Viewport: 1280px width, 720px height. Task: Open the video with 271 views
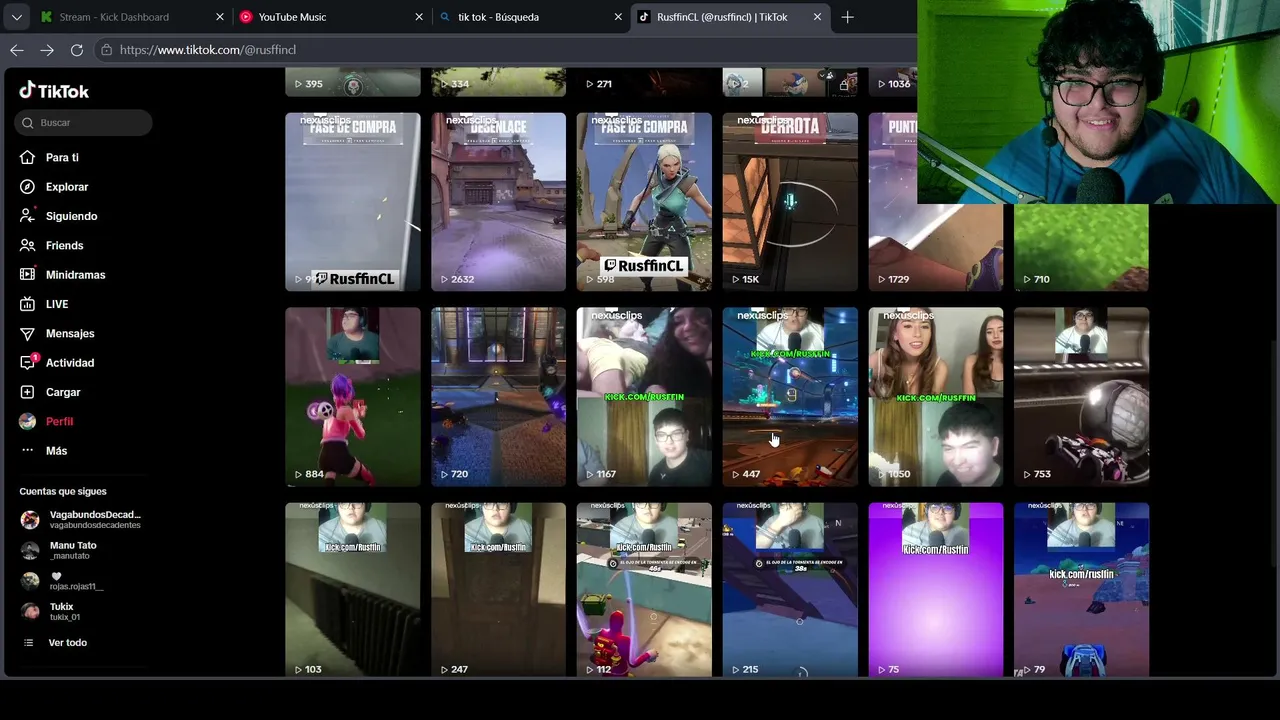tap(644, 82)
